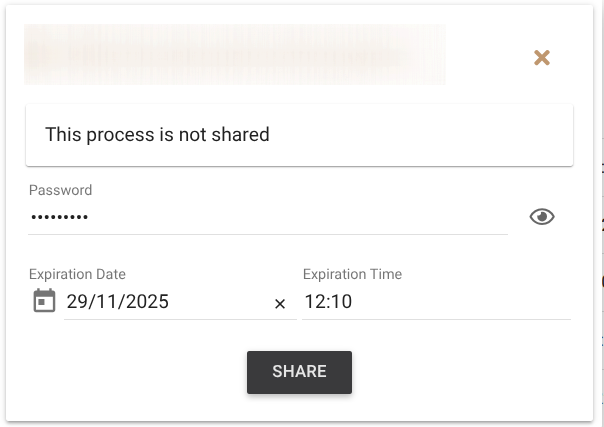Close the share dialog with the X
604x427 pixels.
542,58
